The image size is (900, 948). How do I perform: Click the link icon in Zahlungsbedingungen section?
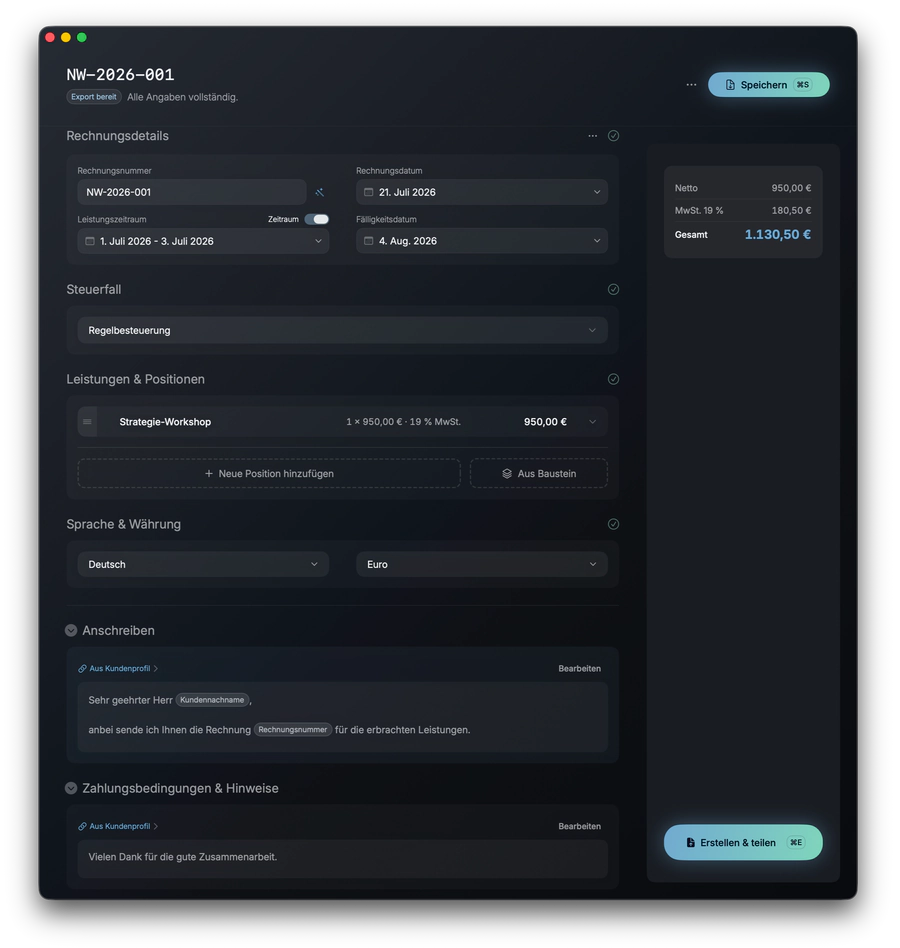(x=82, y=826)
